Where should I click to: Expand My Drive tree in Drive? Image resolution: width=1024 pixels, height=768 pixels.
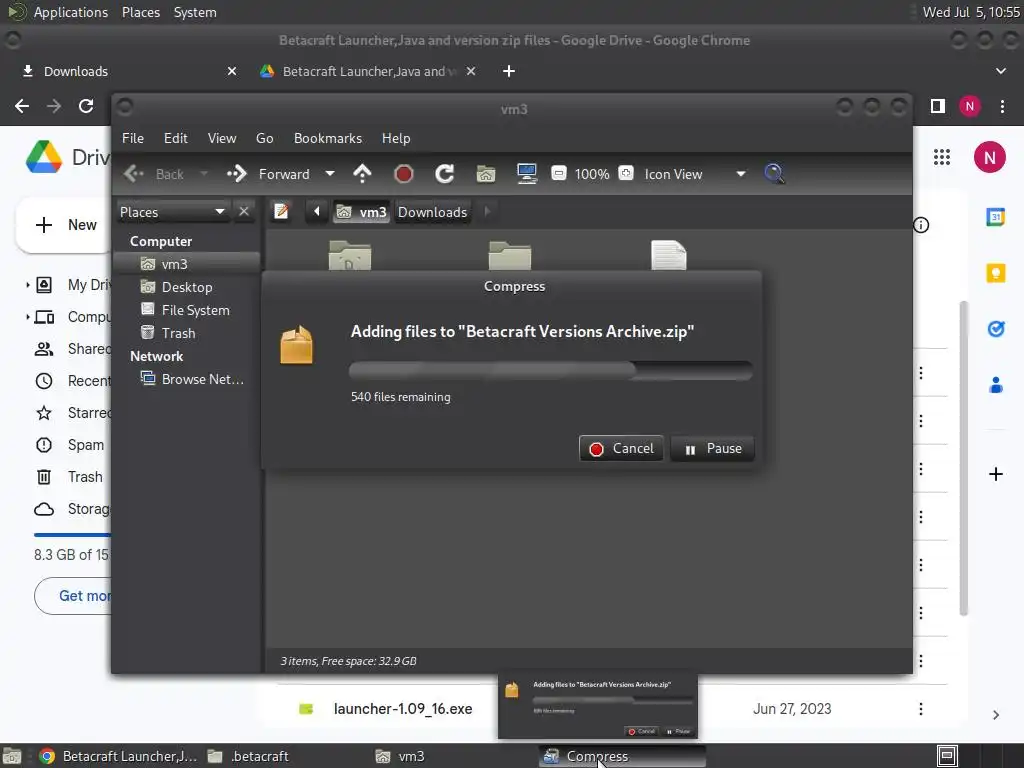[x=27, y=285]
